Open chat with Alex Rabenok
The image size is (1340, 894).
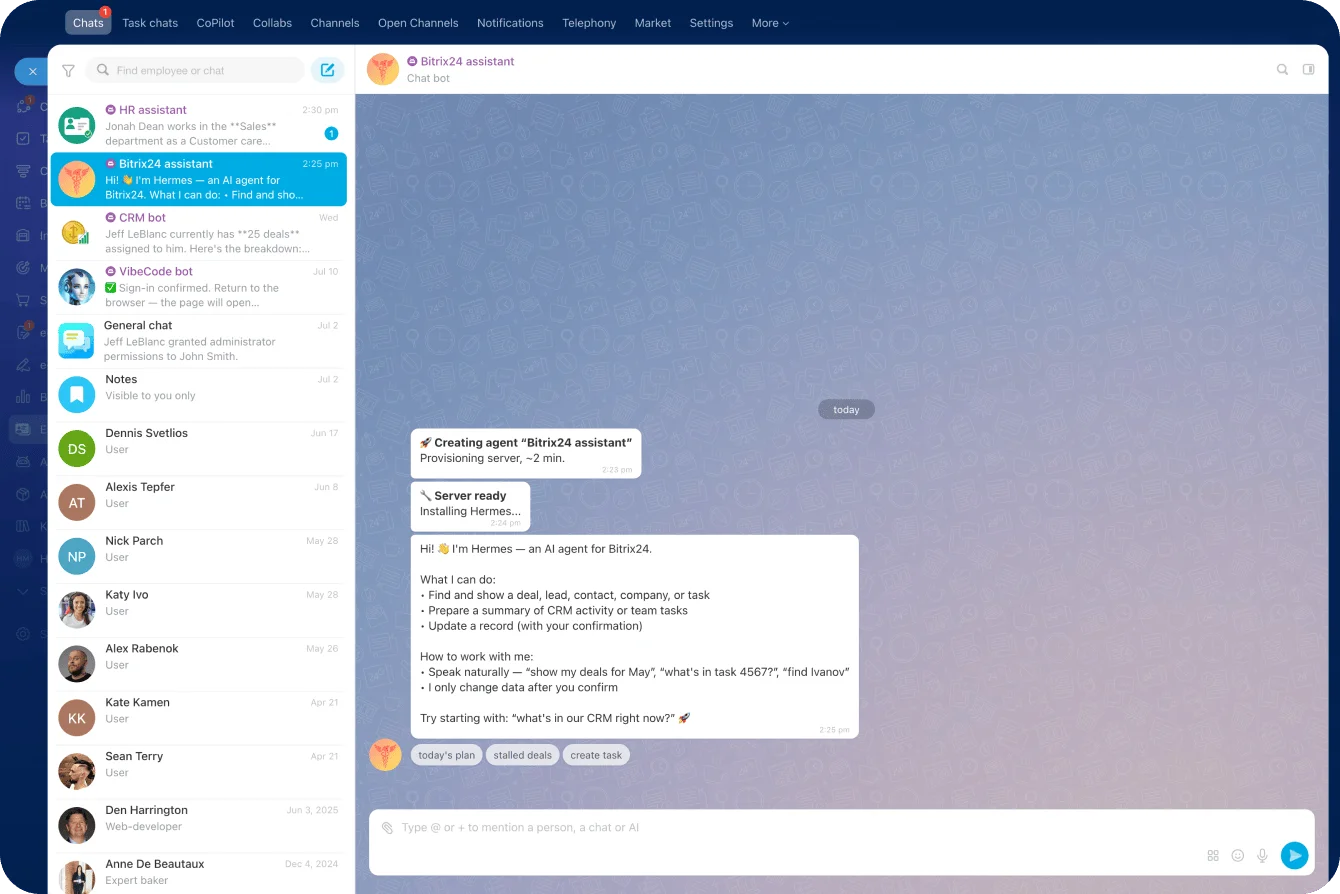point(199,665)
